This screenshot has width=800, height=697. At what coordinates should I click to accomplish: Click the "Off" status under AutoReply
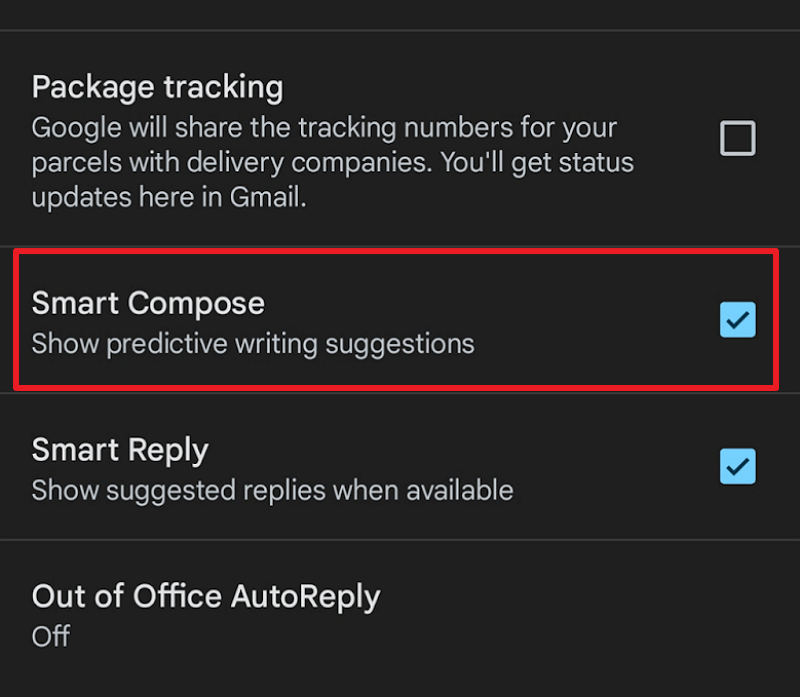(51, 636)
